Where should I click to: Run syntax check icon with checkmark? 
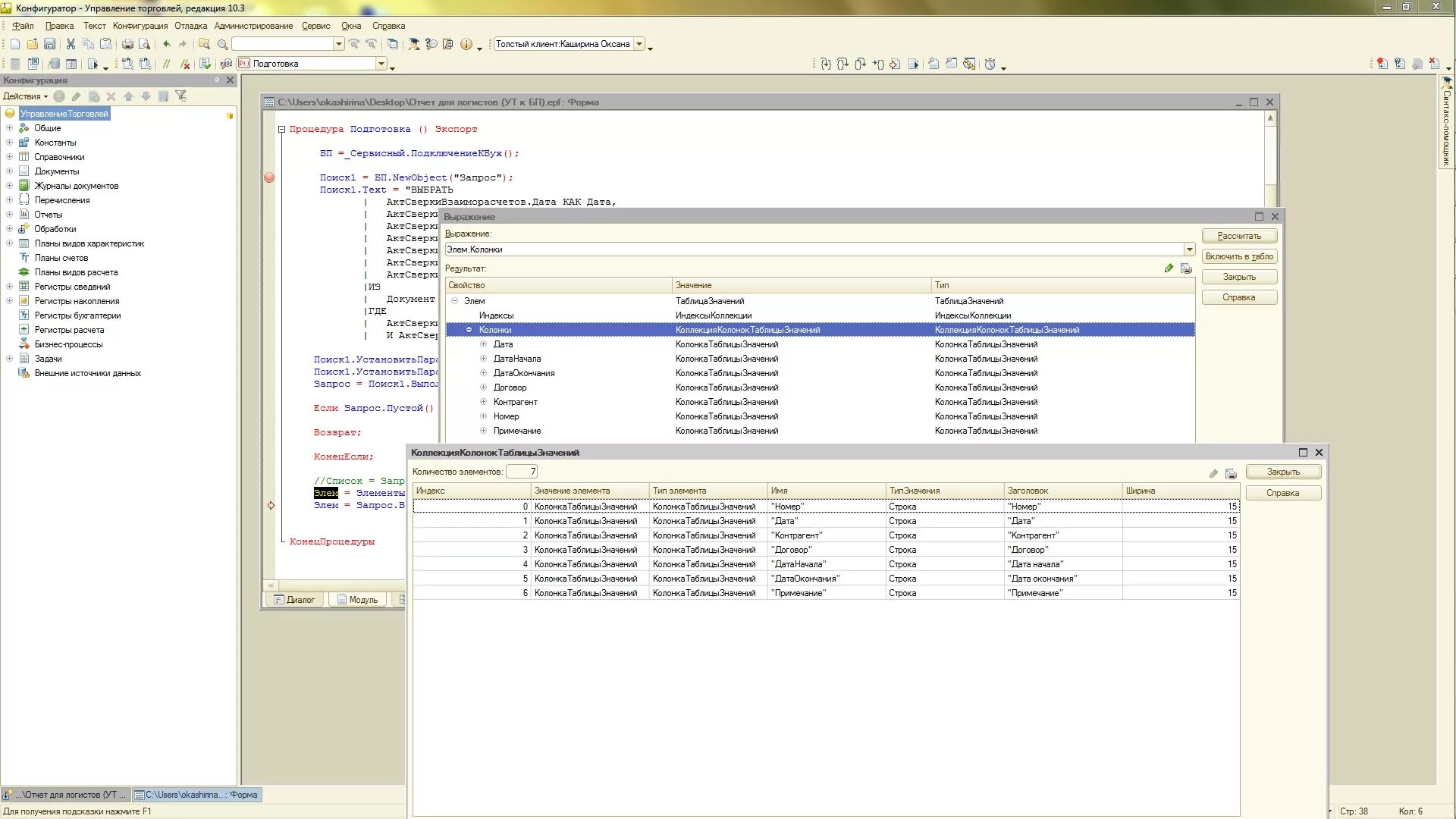click(x=205, y=64)
